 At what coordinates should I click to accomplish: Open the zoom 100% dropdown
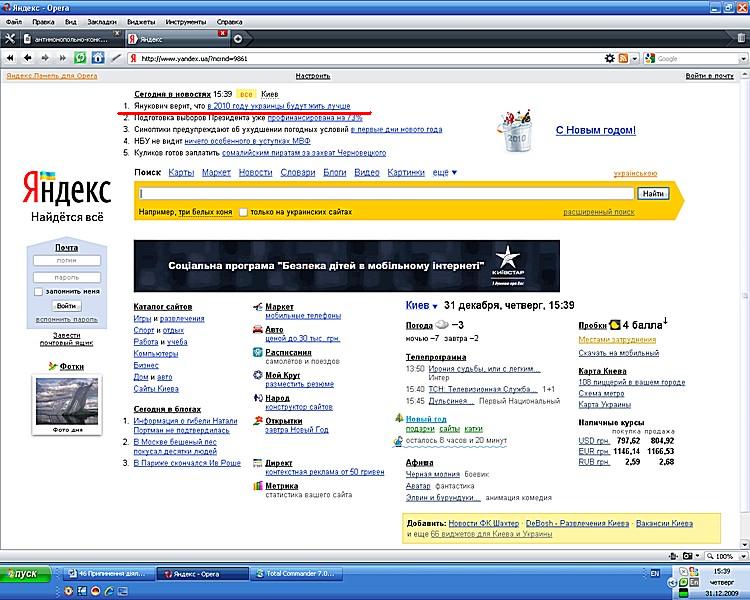point(739,557)
